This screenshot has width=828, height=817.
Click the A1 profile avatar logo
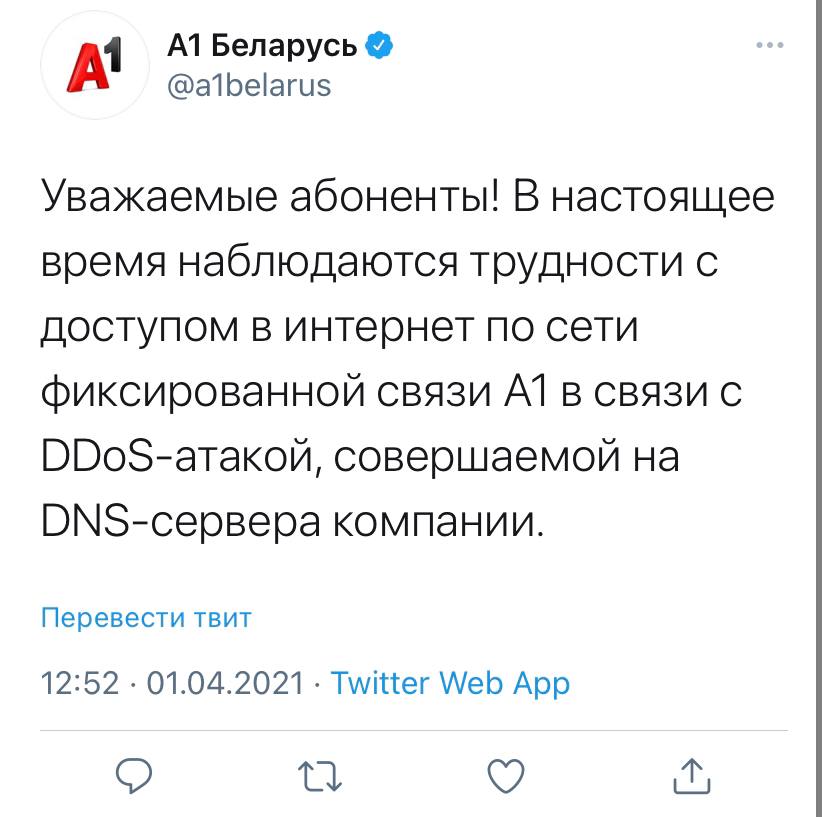tap(92, 69)
